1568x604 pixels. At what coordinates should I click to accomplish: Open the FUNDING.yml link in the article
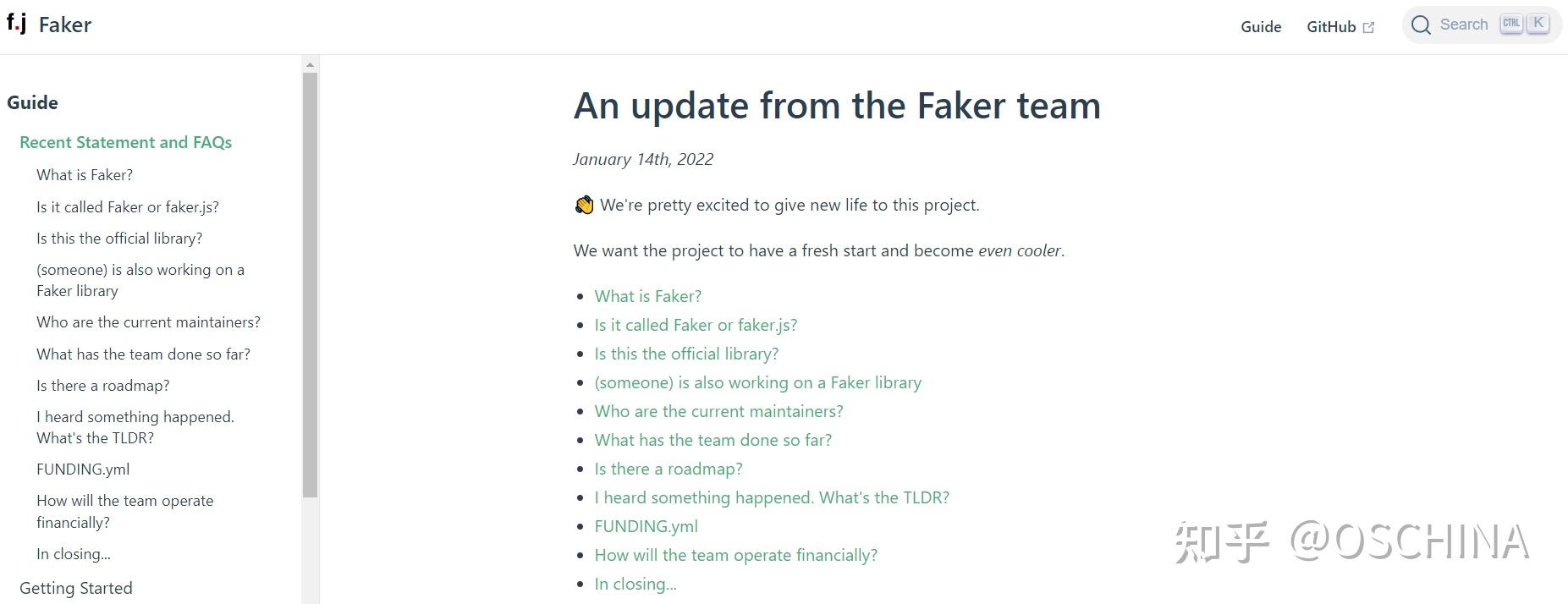point(646,525)
